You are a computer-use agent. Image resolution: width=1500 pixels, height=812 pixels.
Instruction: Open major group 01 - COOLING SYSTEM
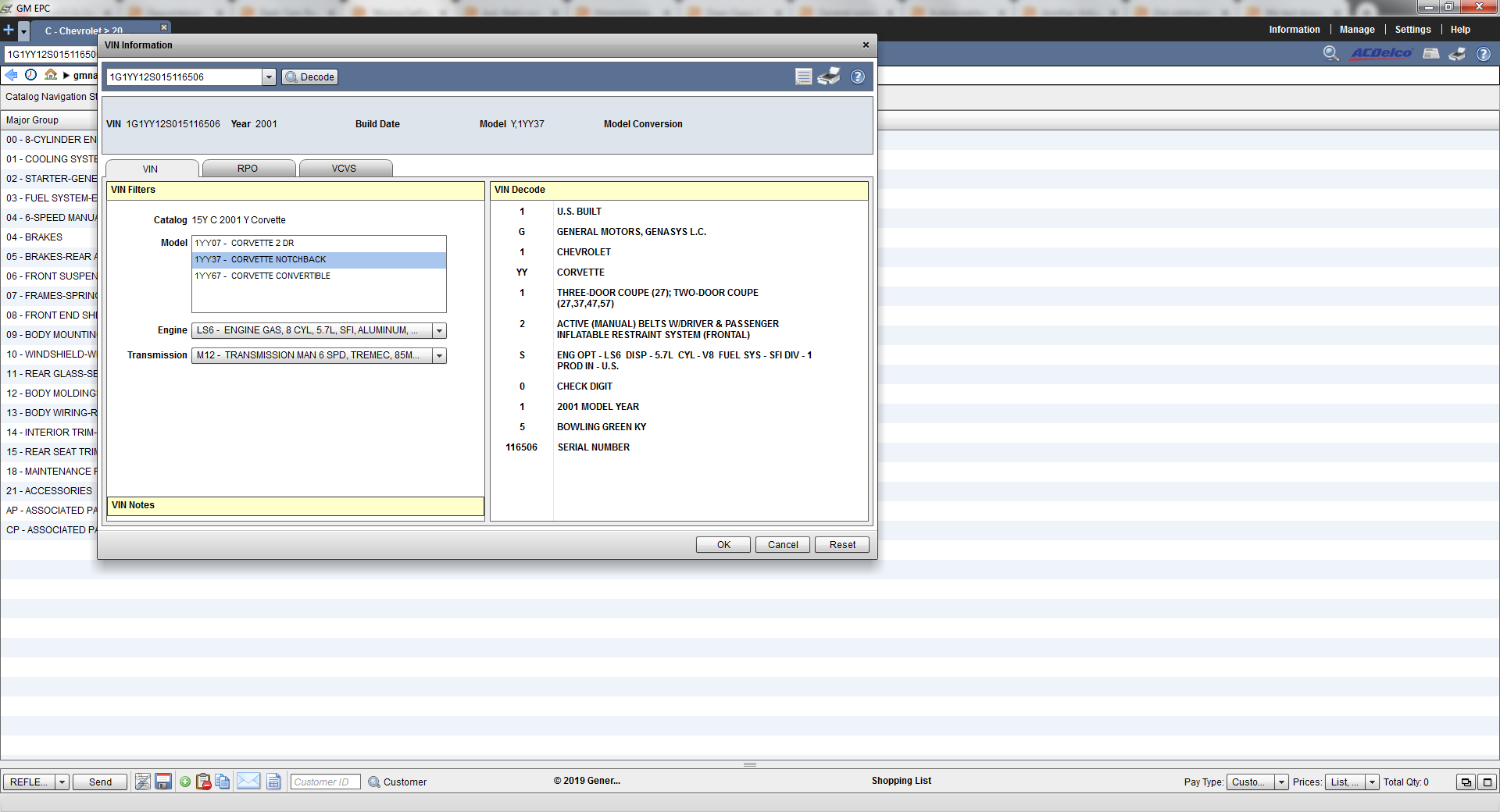pyautogui.click(x=49, y=159)
